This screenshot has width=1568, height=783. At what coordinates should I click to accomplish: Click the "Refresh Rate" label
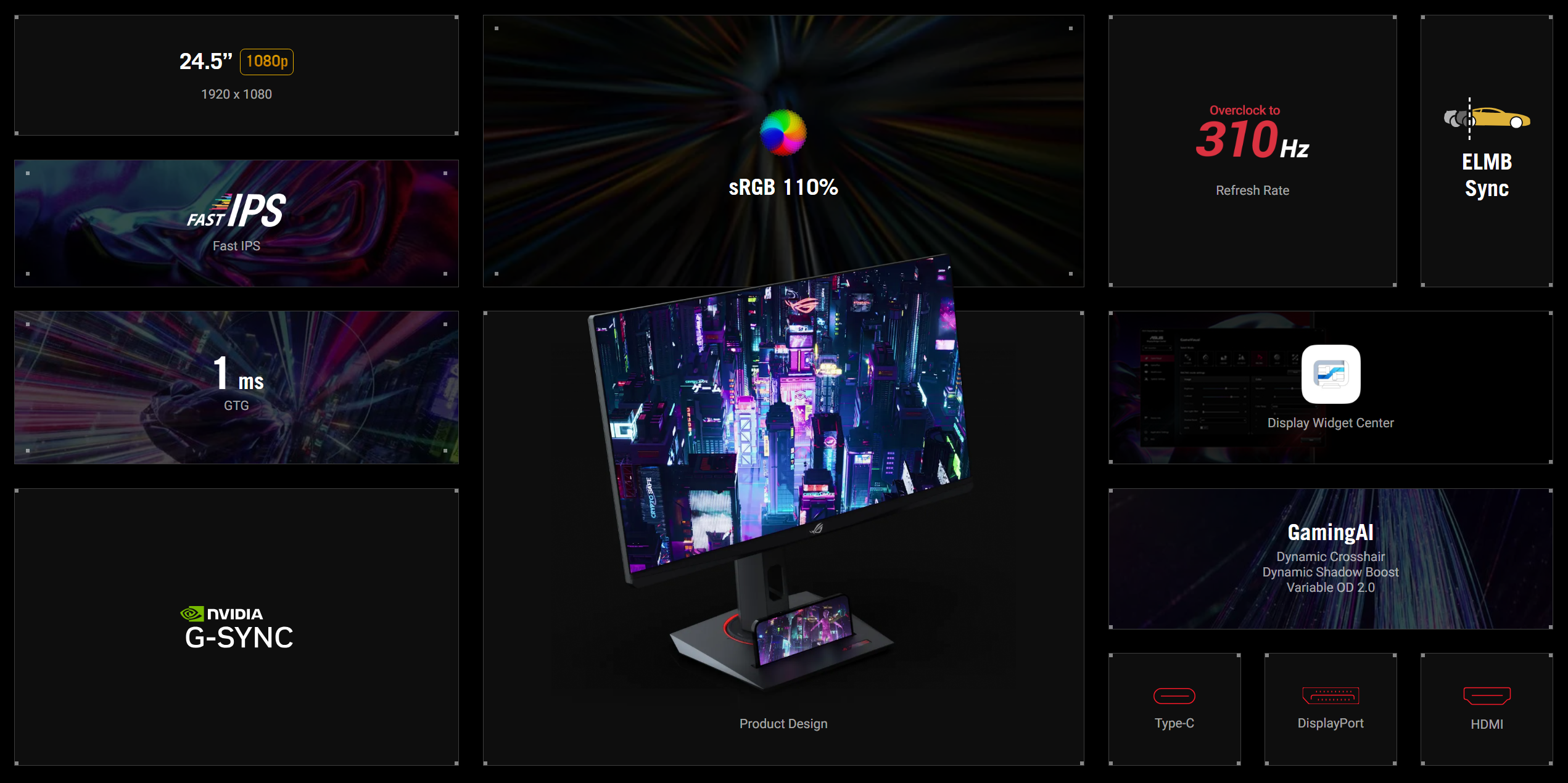[1252, 191]
